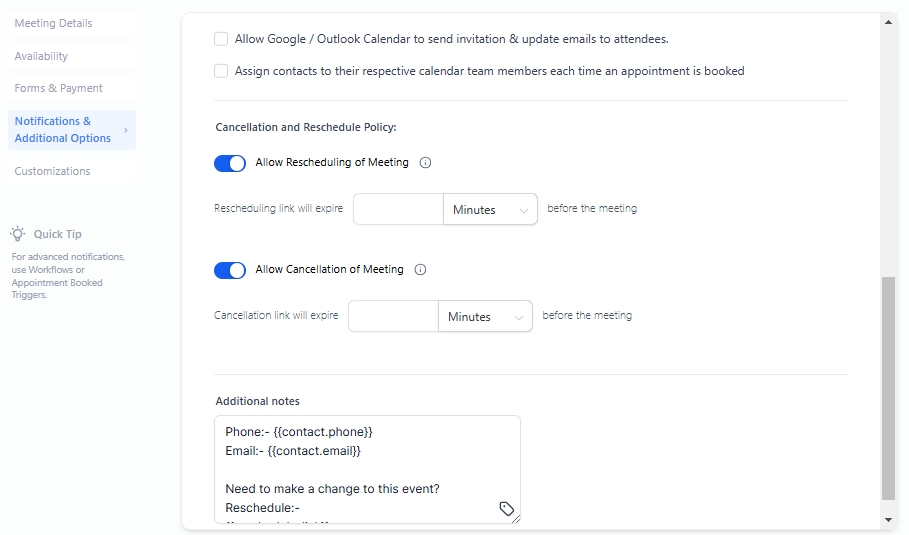Enable Google / Outlook Calendar invitation emails checkbox
This screenshot has height=535, width=909.
coord(221,39)
